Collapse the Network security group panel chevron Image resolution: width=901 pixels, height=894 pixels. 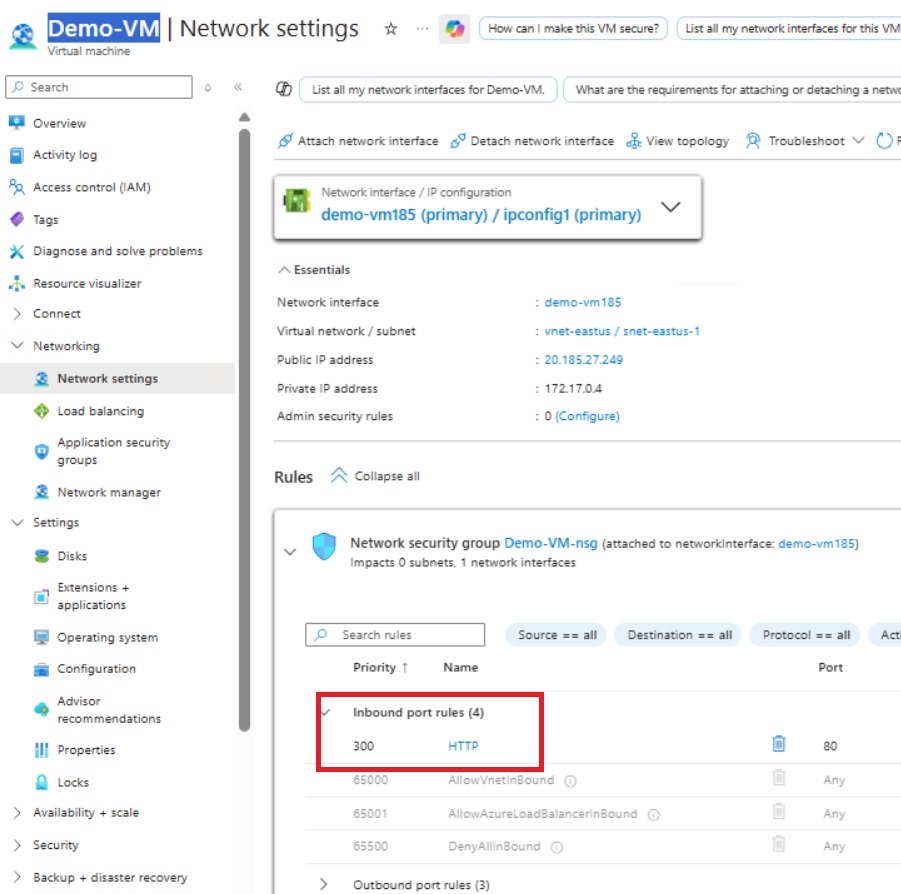[x=290, y=552]
